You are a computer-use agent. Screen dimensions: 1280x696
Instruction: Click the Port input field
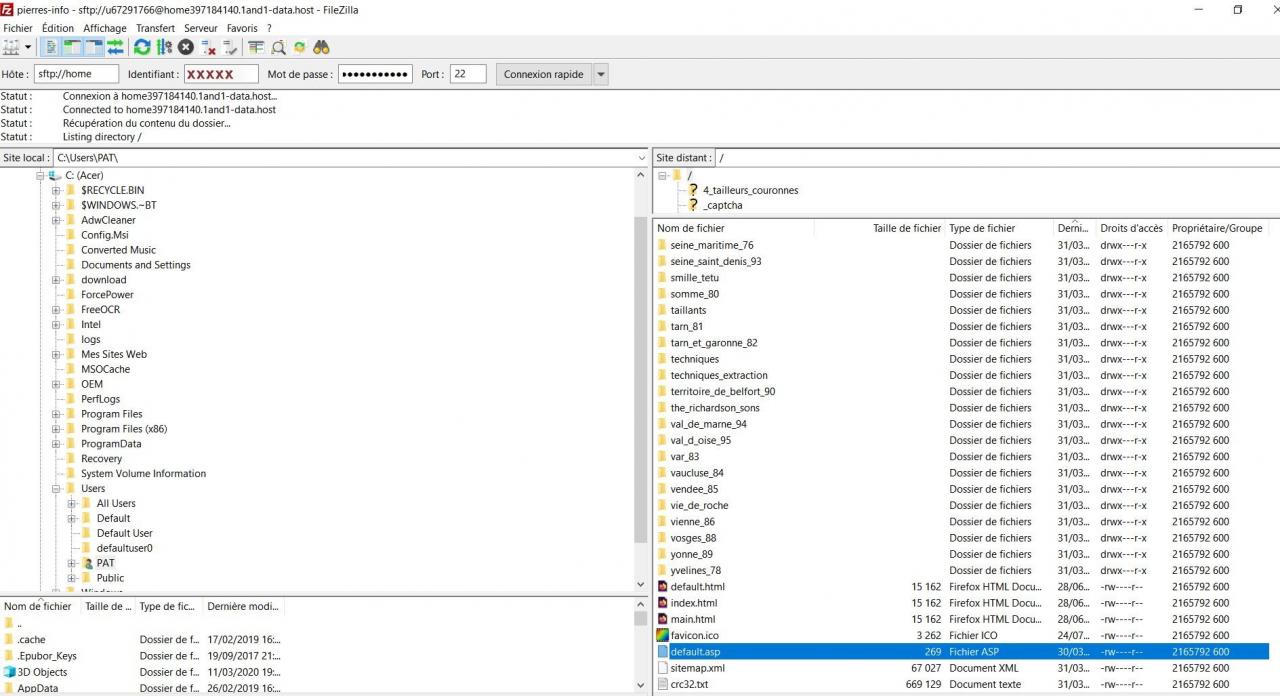[x=468, y=74]
